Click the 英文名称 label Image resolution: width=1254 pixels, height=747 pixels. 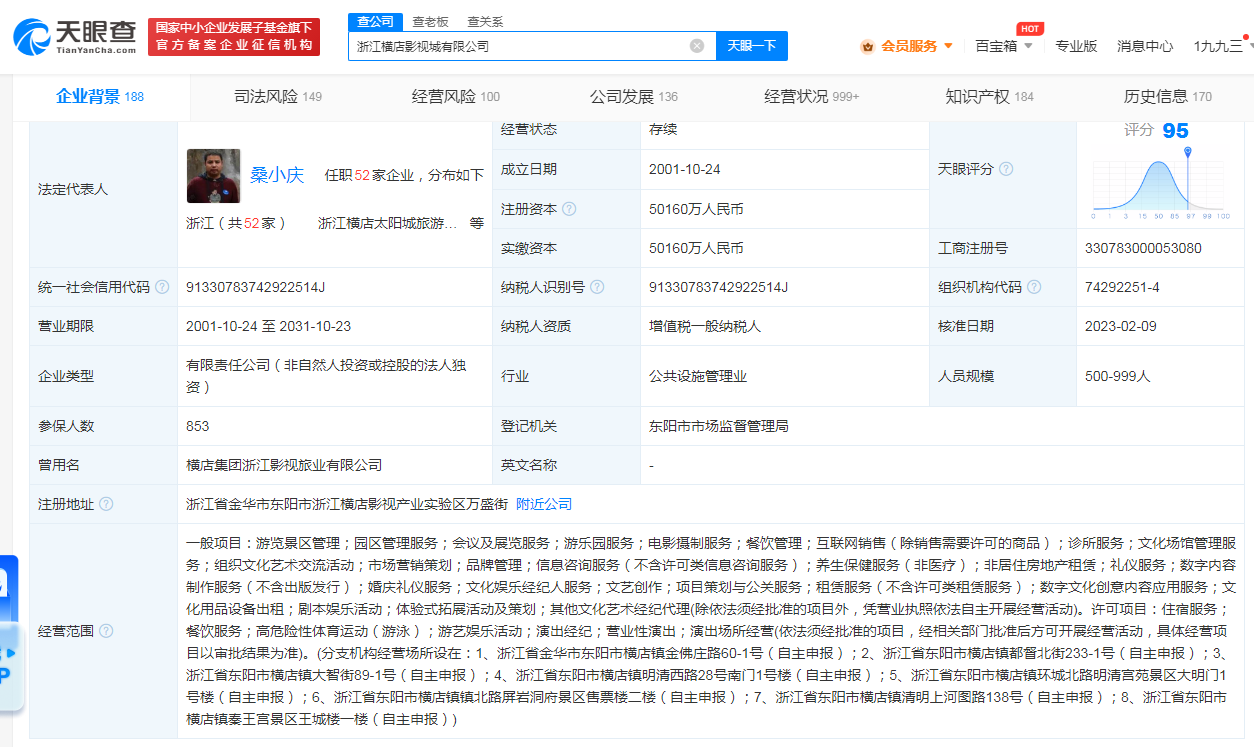(529, 465)
